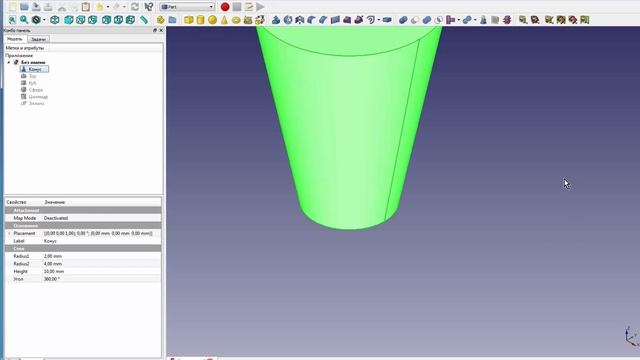Open redo history dropdown arrow

124,7
